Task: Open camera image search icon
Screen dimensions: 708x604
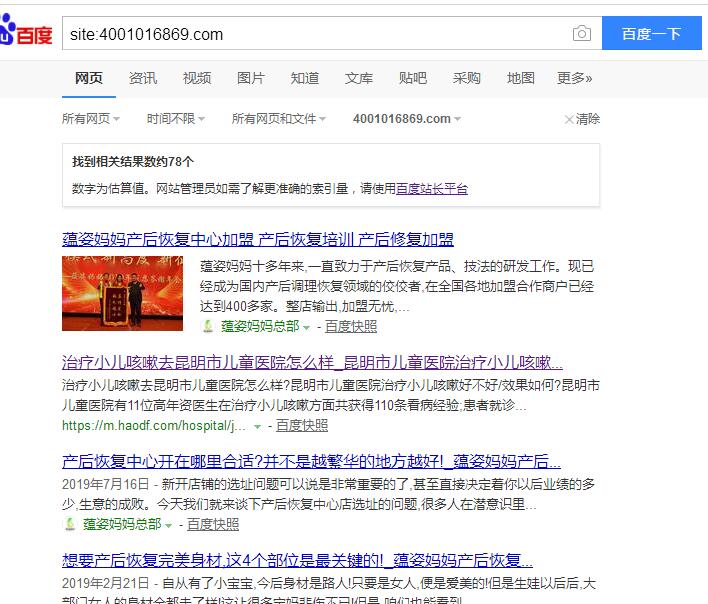Action: click(x=582, y=33)
